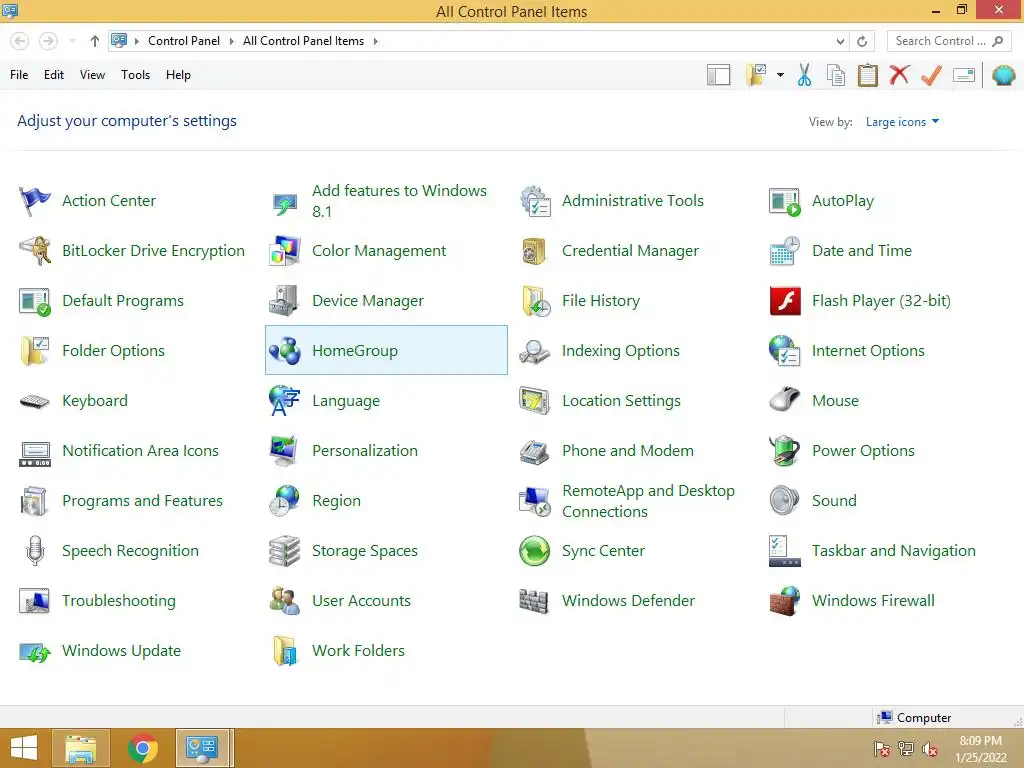Image resolution: width=1024 pixels, height=768 pixels.
Task: Click the BitLocker Drive Encryption icon
Action: 35,251
